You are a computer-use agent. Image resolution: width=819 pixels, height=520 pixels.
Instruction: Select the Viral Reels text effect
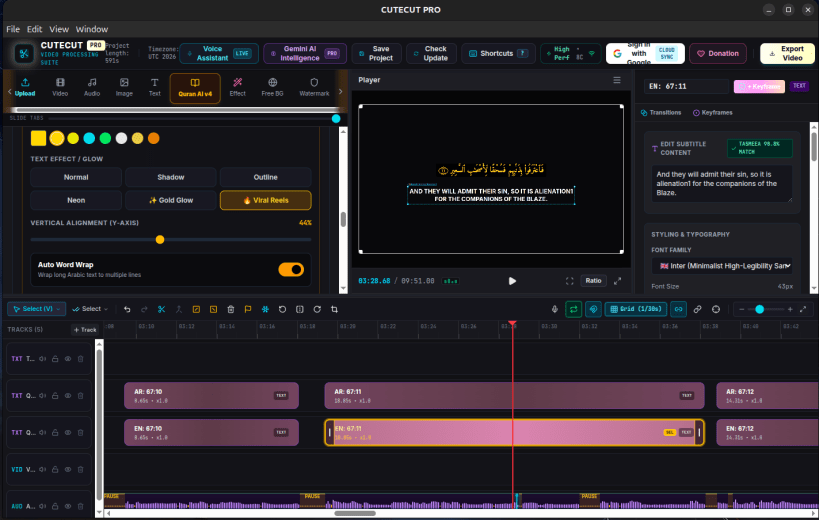(x=266, y=200)
